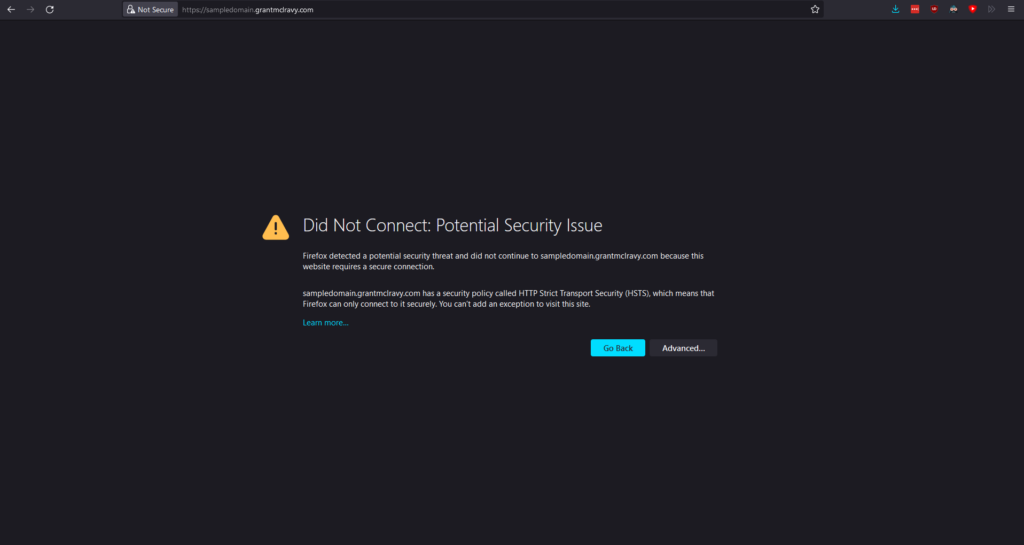Expand the overflow extensions chevron
Screen dimensions: 1024x545
coord(991,9)
